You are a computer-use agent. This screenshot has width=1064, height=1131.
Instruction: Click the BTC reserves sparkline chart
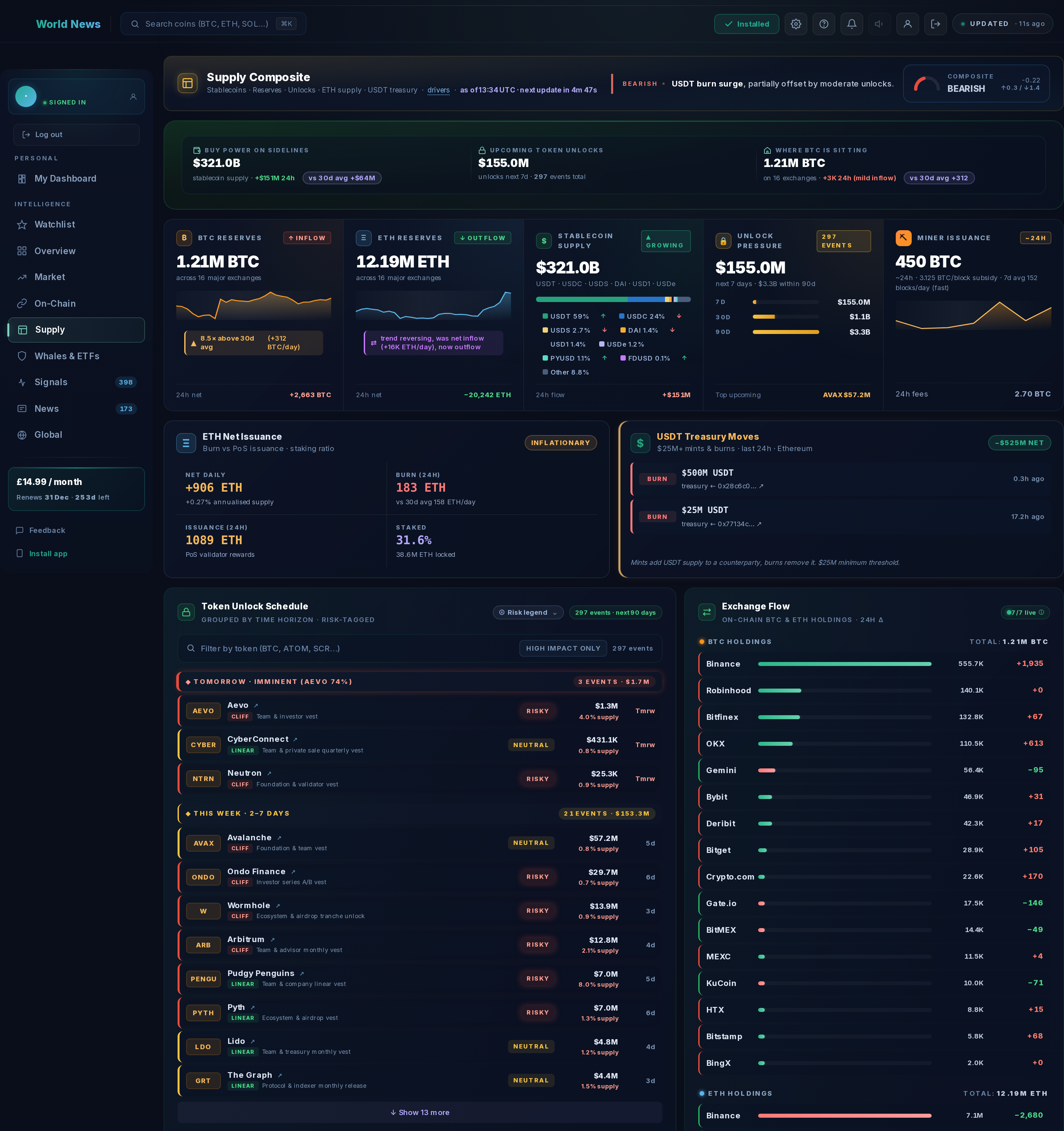point(254,305)
